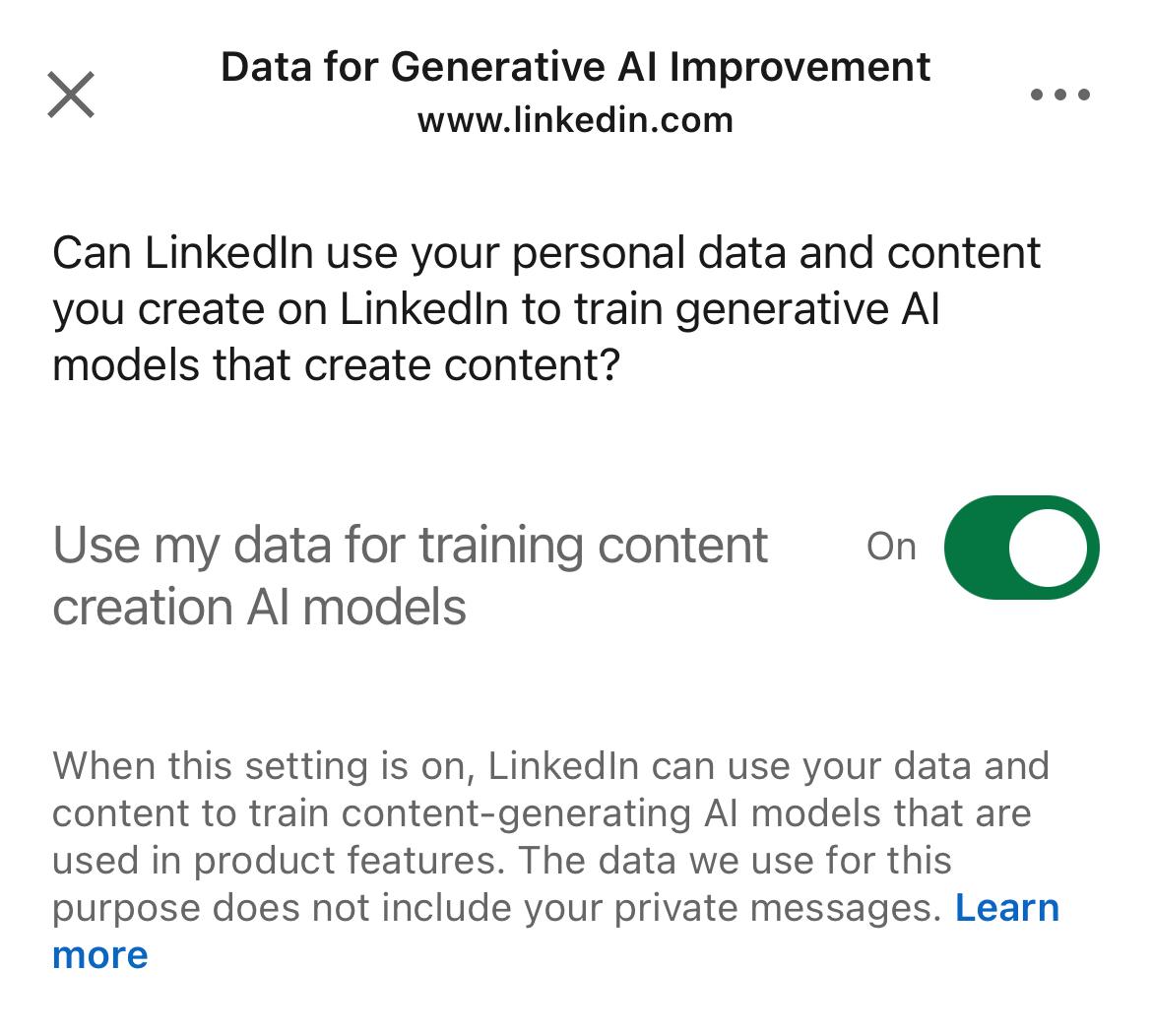This screenshot has width=1152, height=1036.
Task: Disable "Use my data for training" green switch
Action: (x=1021, y=548)
